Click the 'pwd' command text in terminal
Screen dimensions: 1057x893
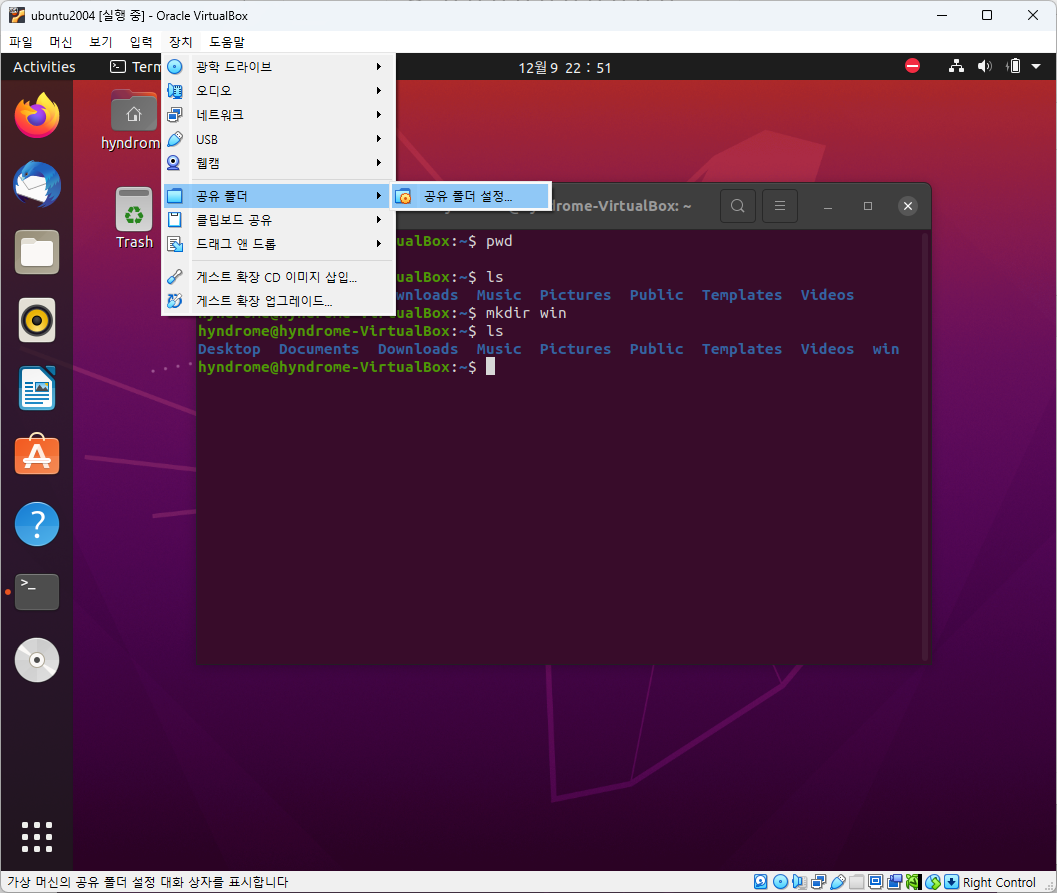499,241
